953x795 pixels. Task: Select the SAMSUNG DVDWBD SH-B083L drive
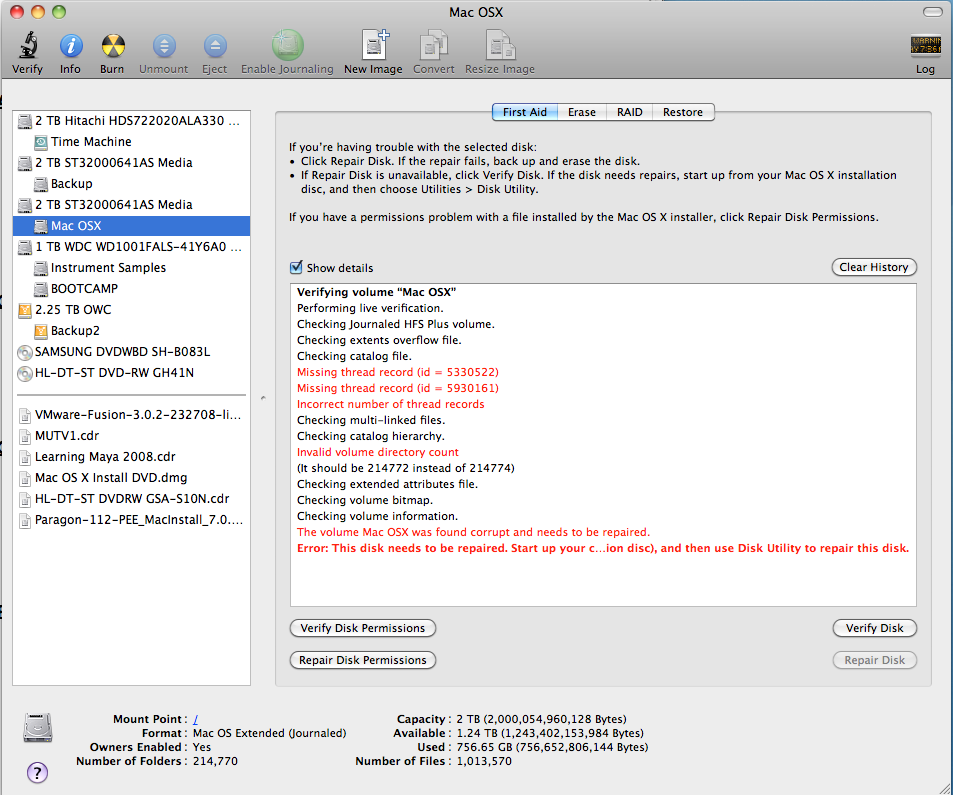coord(131,352)
